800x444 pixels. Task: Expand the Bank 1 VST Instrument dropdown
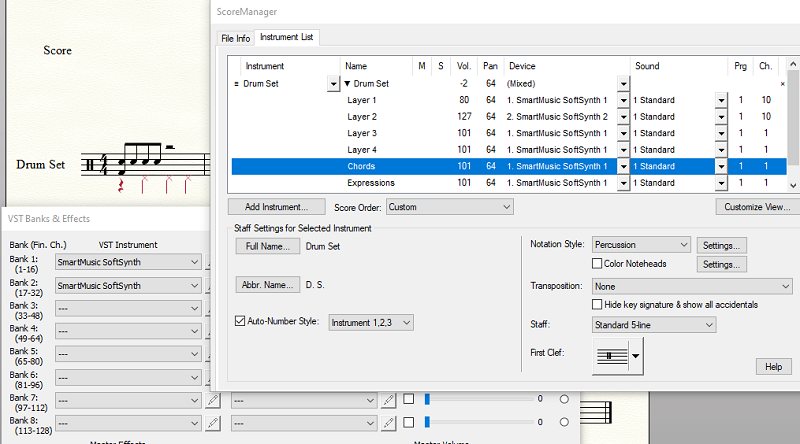128,261
